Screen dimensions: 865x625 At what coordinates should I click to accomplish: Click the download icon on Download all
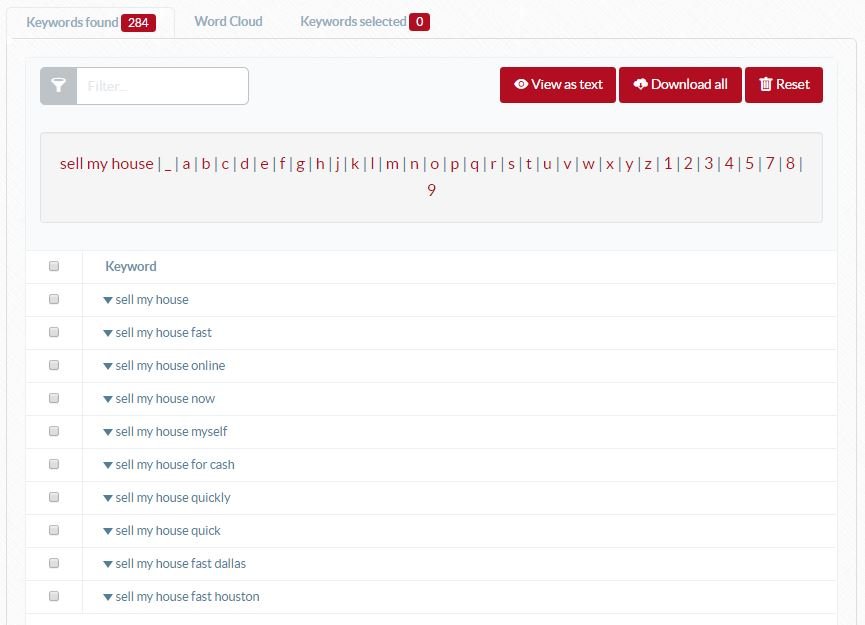(x=641, y=85)
